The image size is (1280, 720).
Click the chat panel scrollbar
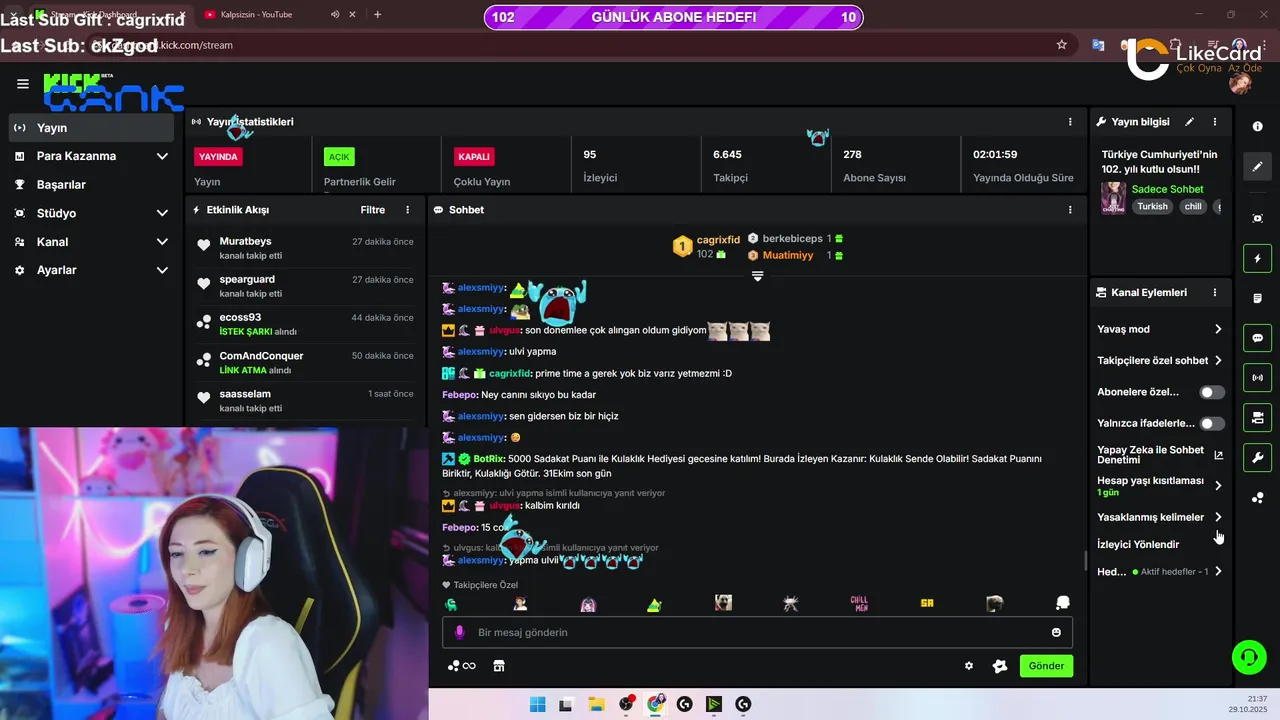tap(1085, 561)
